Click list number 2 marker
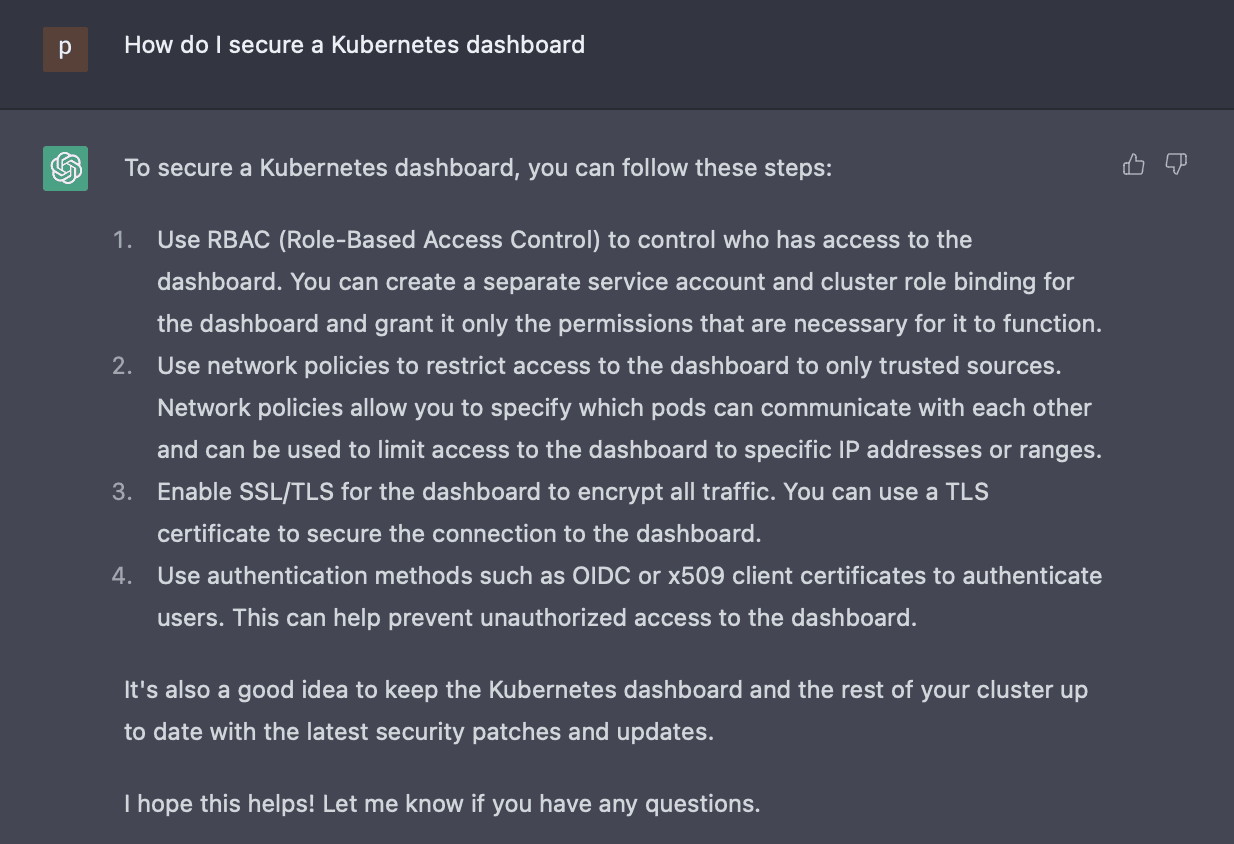Screen dimensions: 1234x844 [x=122, y=366]
